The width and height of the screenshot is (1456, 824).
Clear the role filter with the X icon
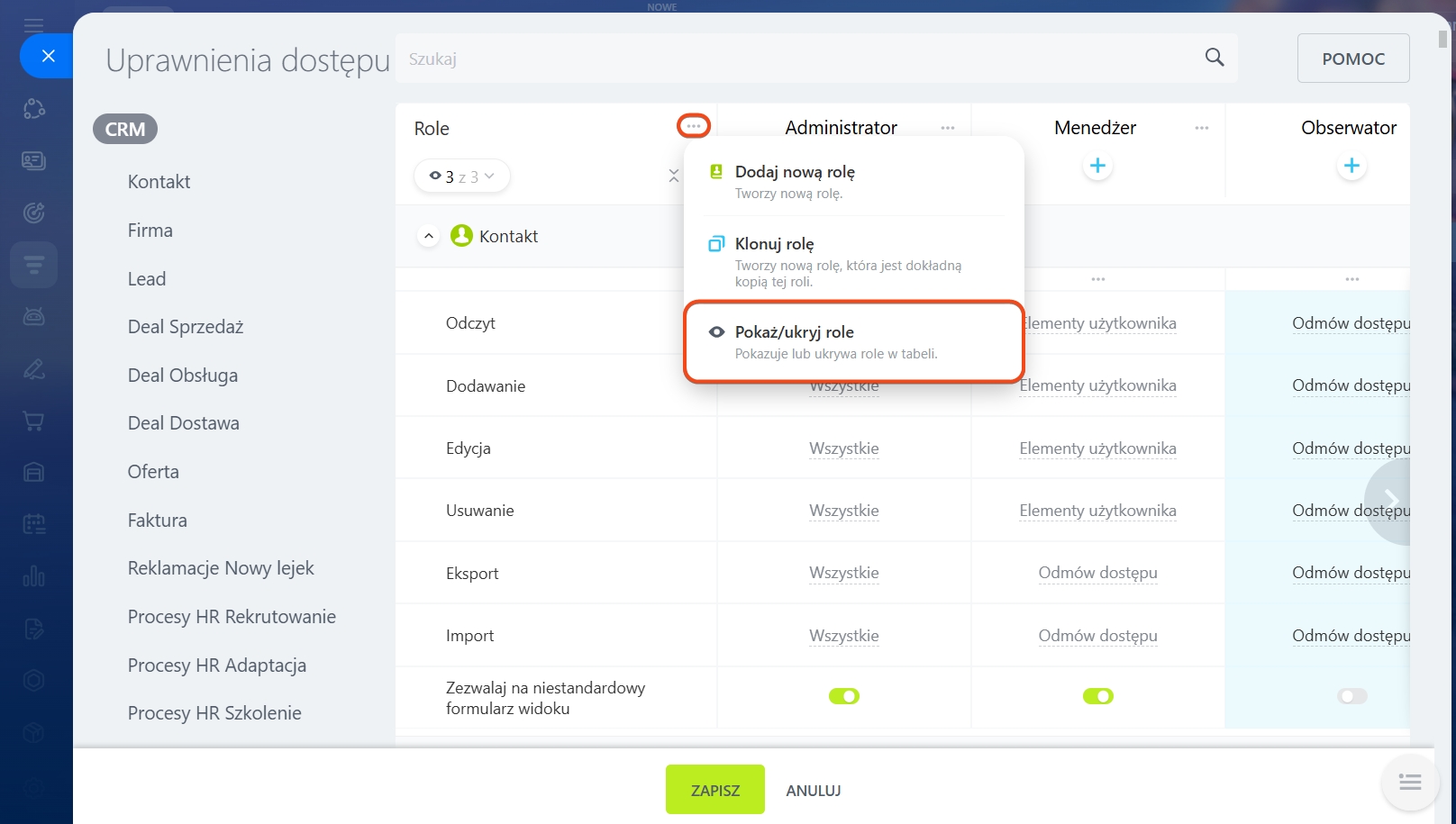coord(674,177)
